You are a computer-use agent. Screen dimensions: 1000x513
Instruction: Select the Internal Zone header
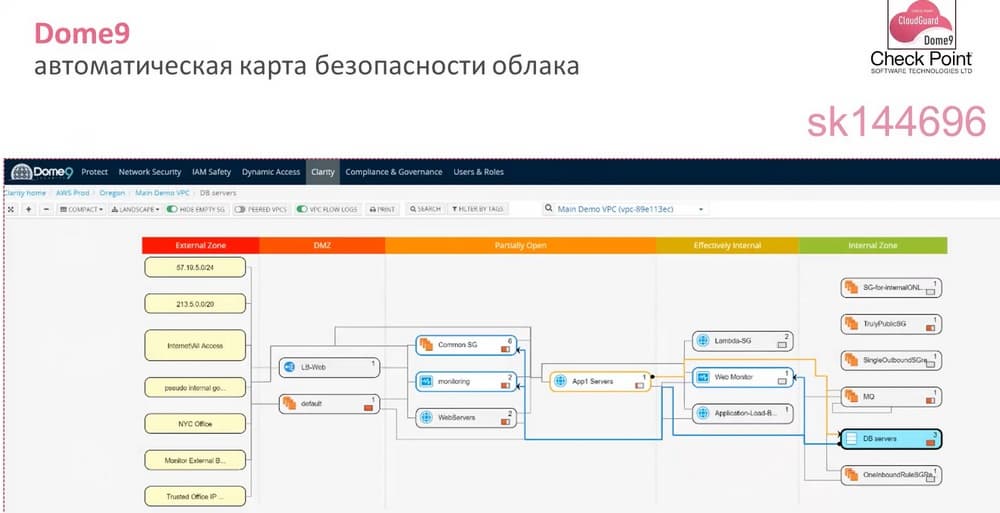(872, 246)
